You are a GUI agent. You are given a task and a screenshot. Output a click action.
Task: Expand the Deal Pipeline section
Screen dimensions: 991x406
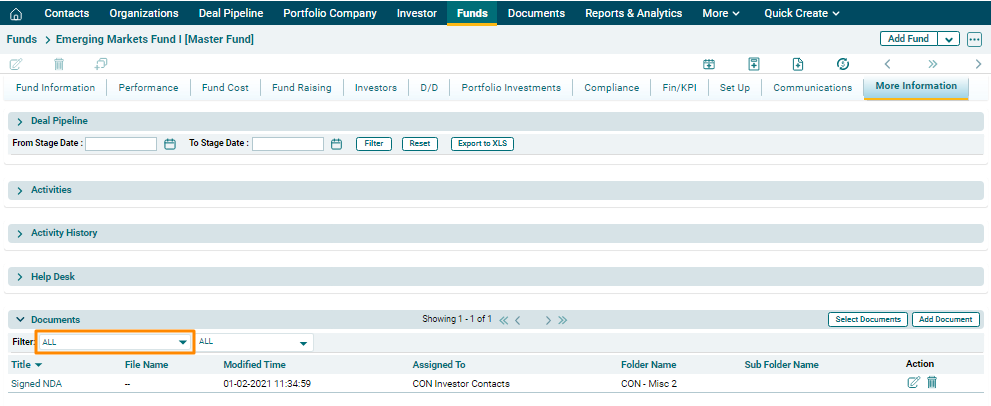pyautogui.click(x=20, y=121)
